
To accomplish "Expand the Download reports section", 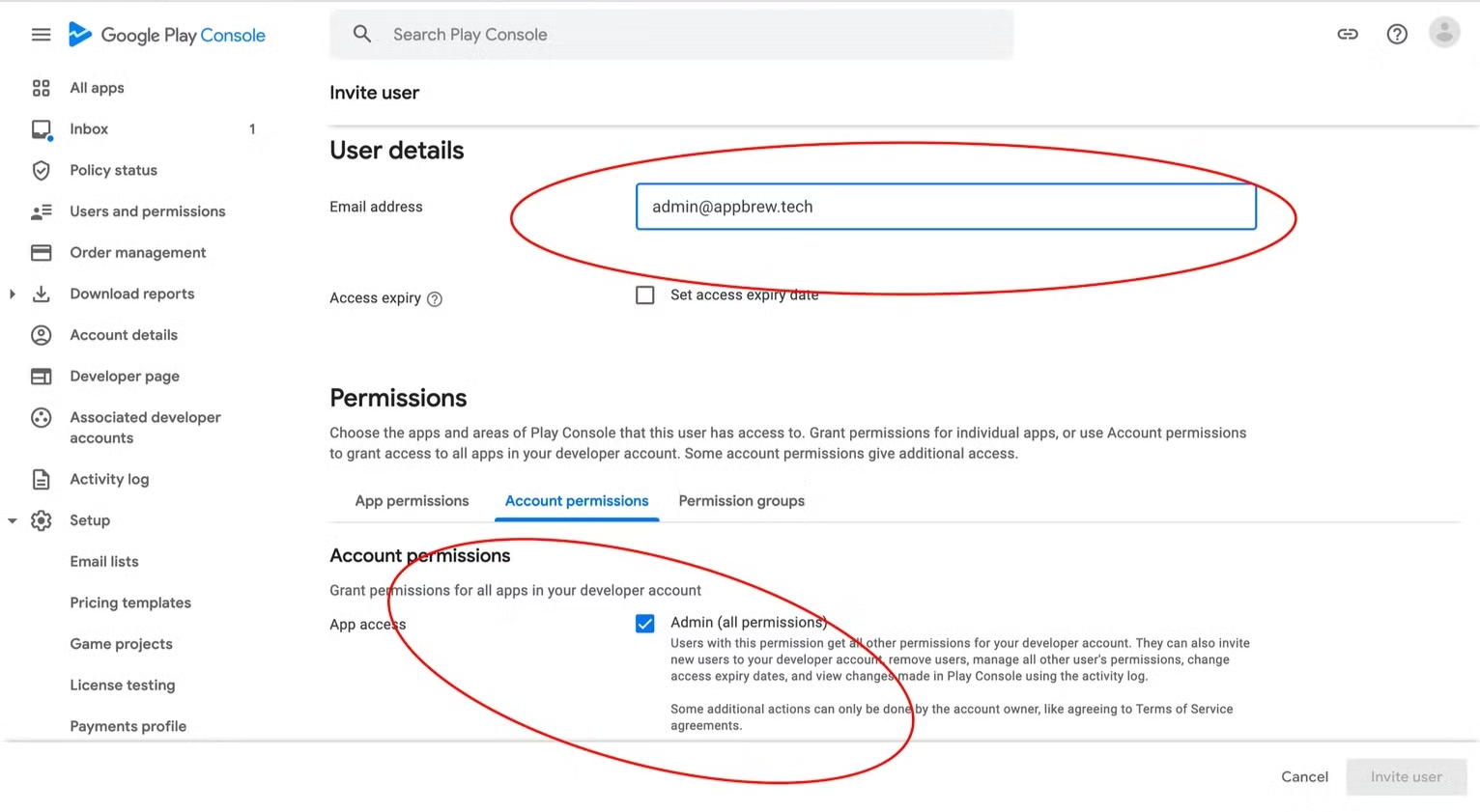I will [x=13, y=294].
